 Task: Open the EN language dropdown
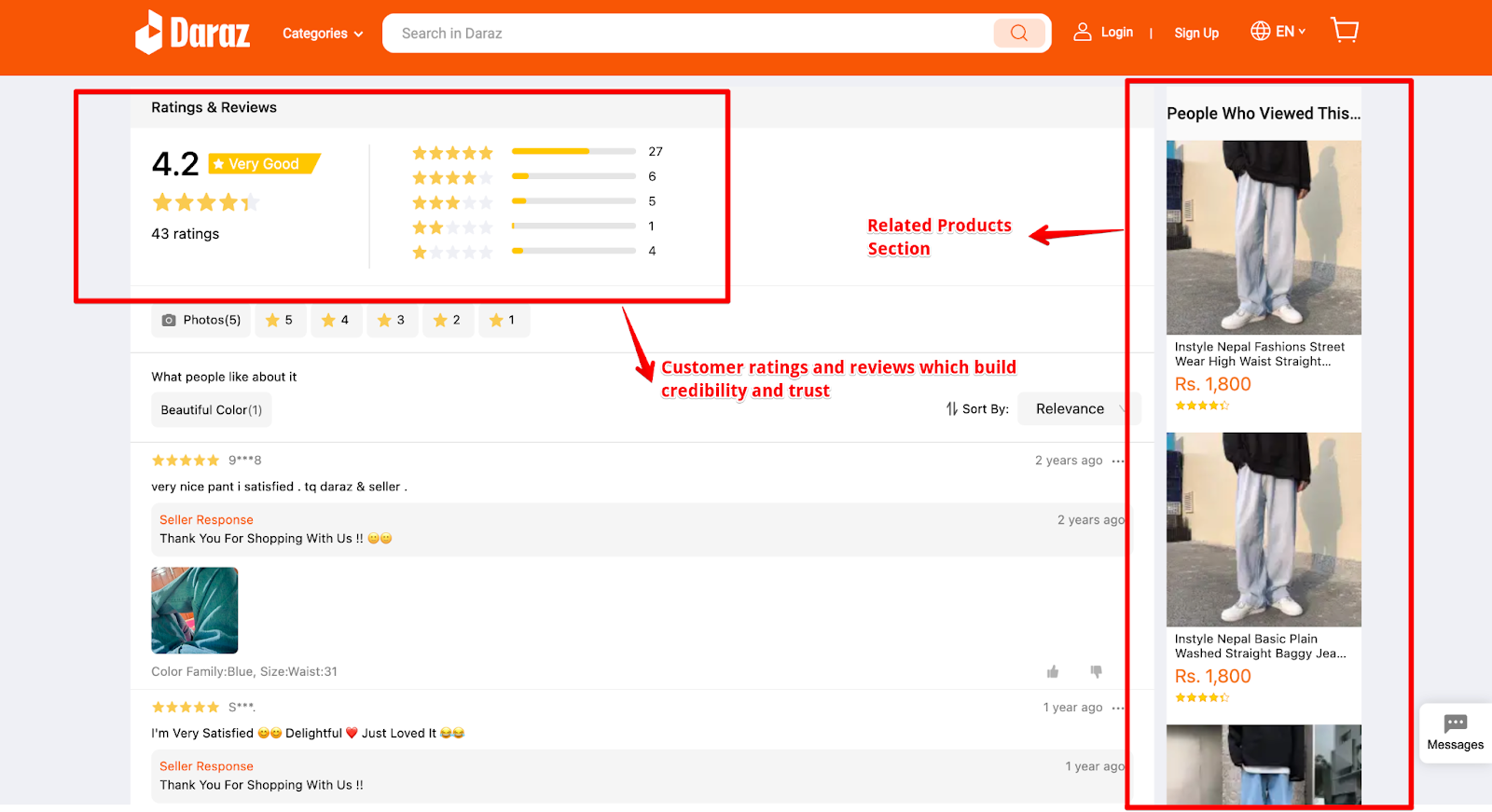1291,32
